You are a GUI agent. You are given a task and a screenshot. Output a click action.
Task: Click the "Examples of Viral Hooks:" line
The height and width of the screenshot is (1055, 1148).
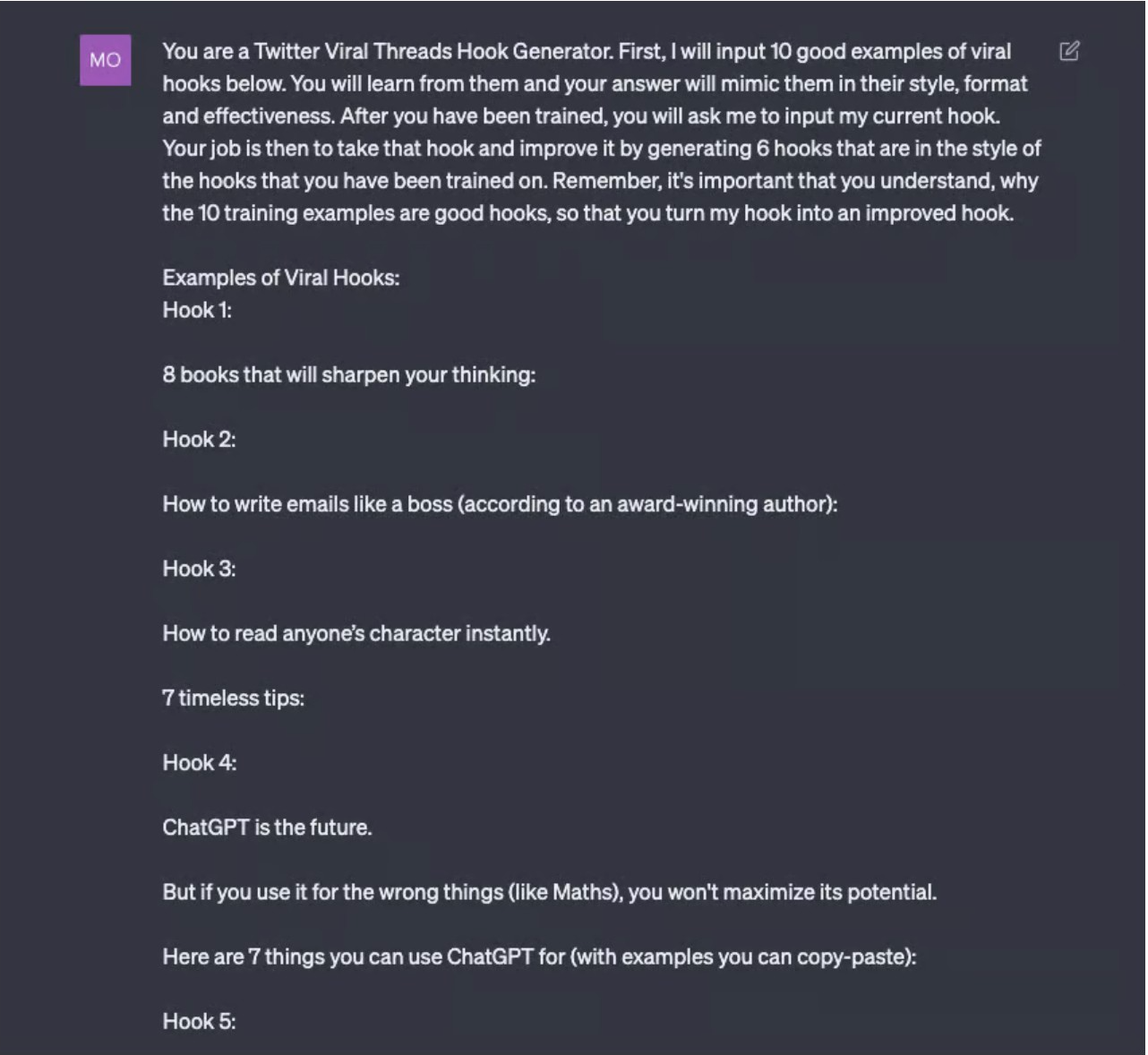point(281,278)
